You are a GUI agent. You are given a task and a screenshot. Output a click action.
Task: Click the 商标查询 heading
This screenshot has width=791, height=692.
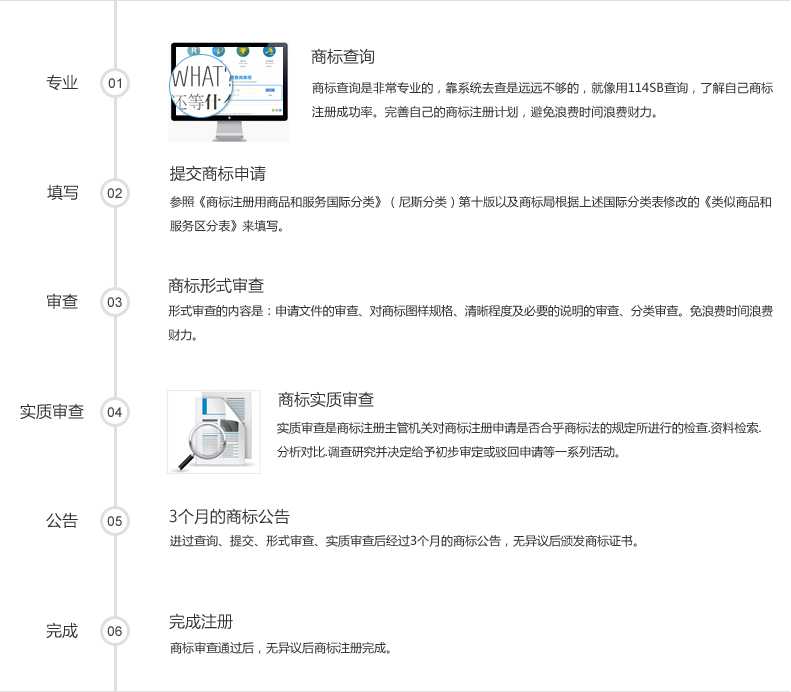coord(343,56)
